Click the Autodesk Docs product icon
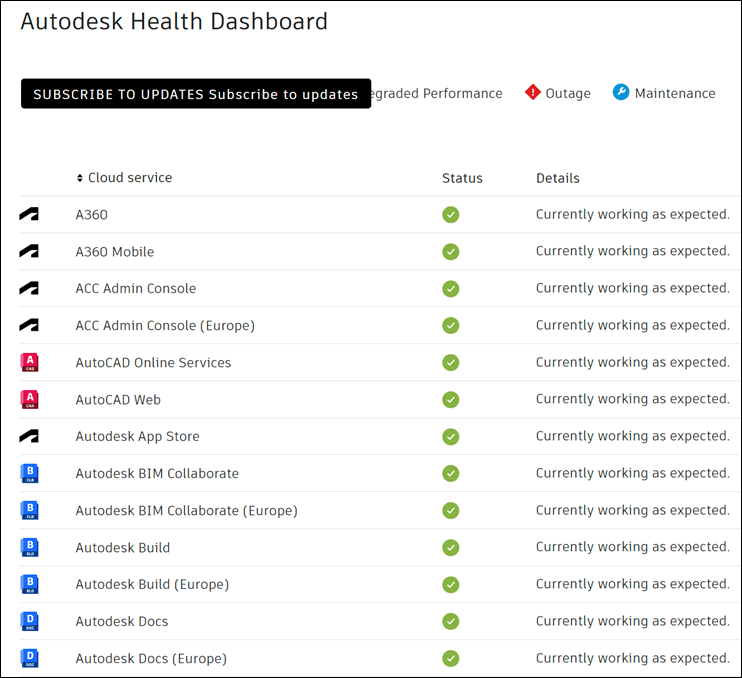 click(29, 621)
